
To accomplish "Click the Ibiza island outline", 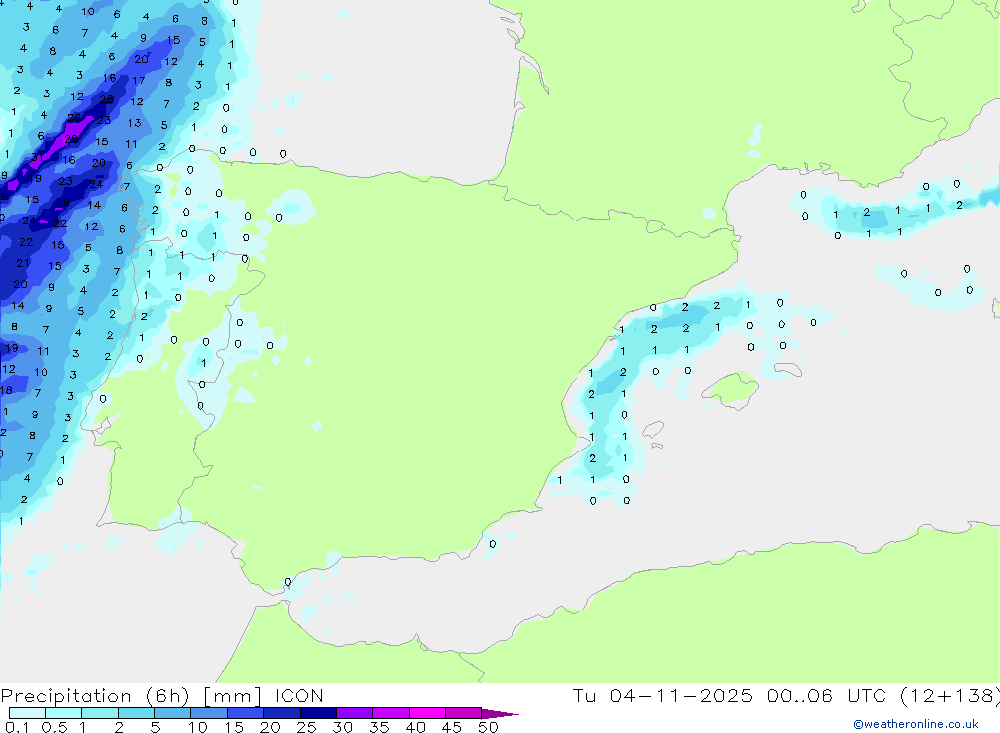I will click(653, 429).
